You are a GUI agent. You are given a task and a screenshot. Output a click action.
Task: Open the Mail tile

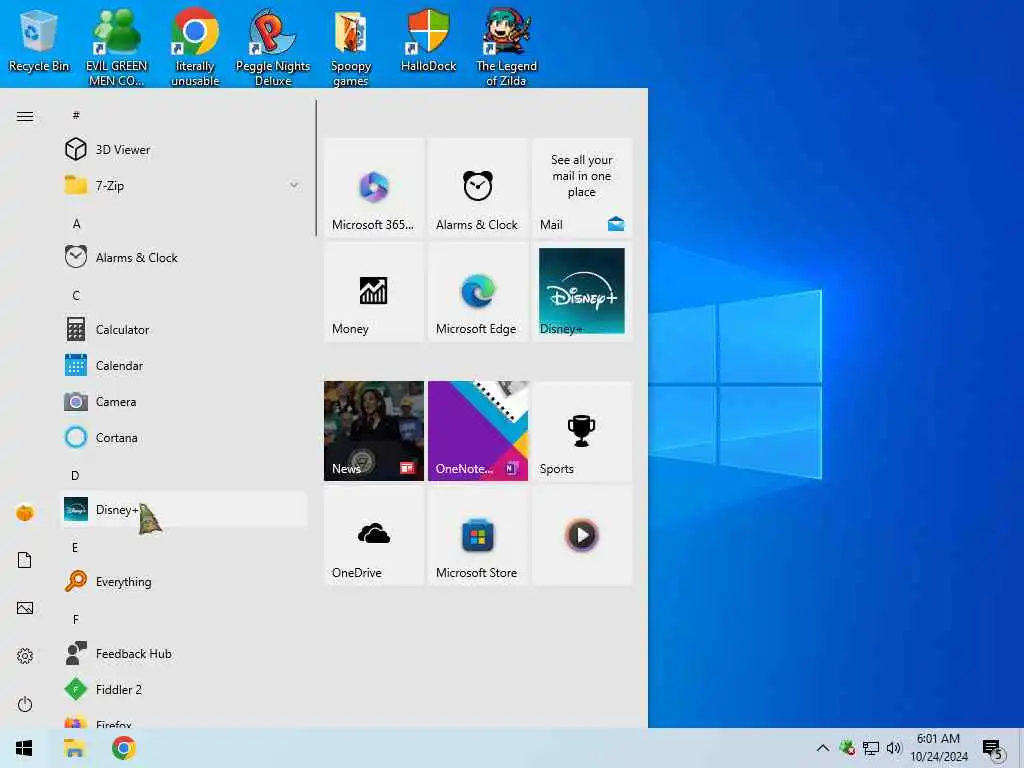pyautogui.click(x=582, y=187)
